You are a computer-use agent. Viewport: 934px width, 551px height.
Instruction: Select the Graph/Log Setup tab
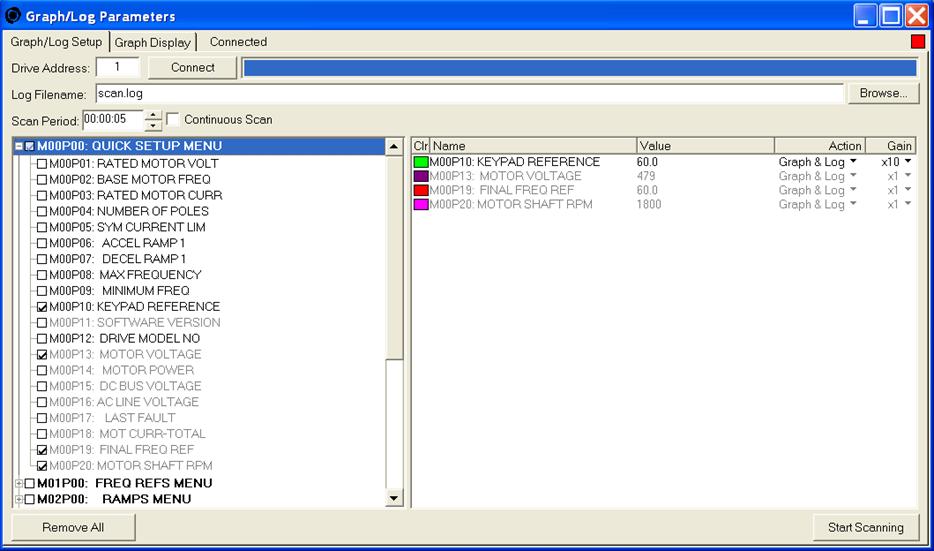pyautogui.click(x=56, y=42)
